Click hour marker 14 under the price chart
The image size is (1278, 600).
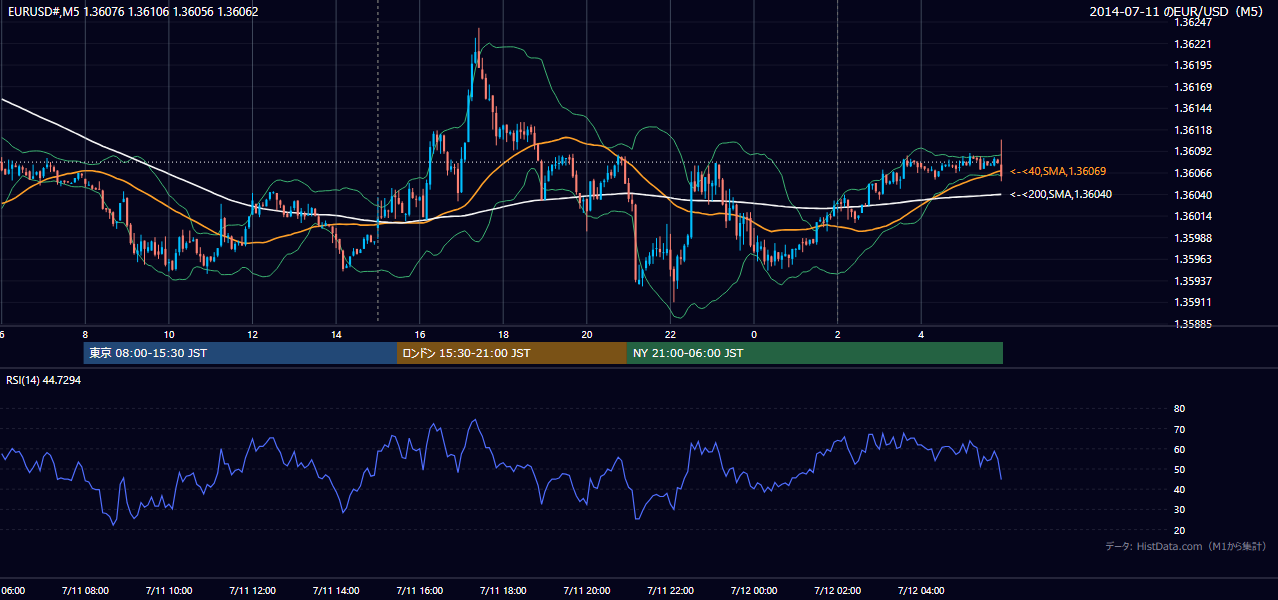(x=336, y=334)
